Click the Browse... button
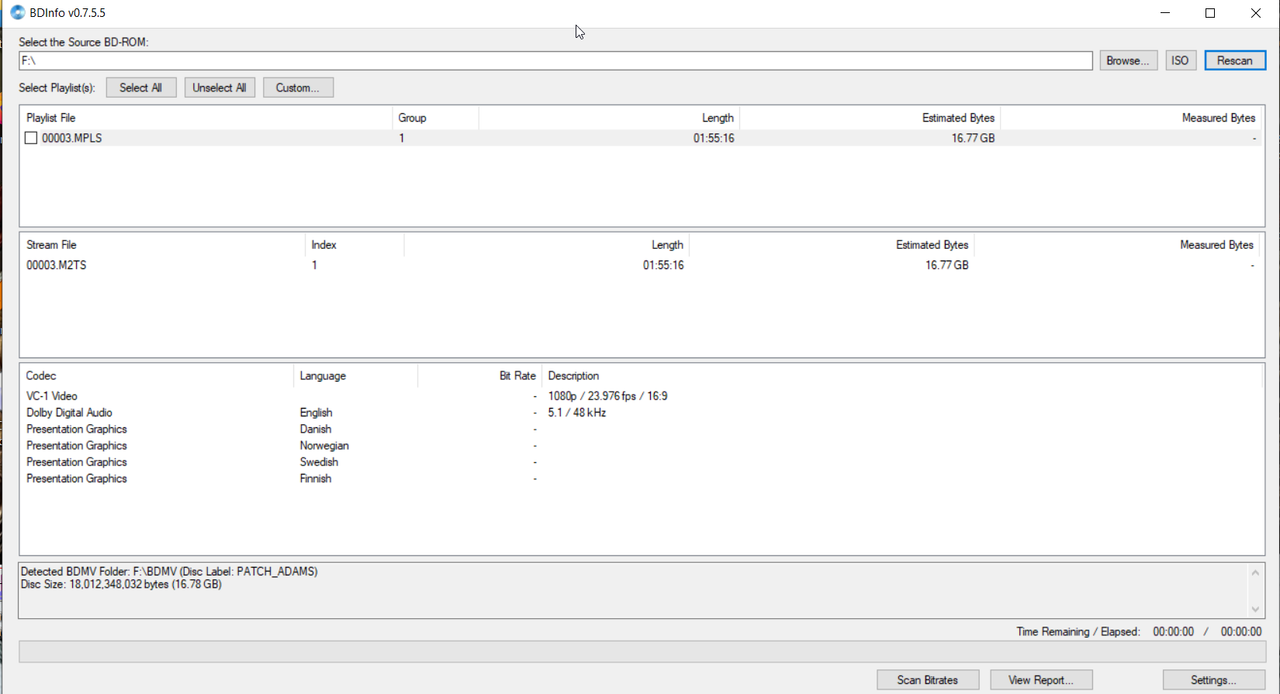 click(x=1129, y=60)
